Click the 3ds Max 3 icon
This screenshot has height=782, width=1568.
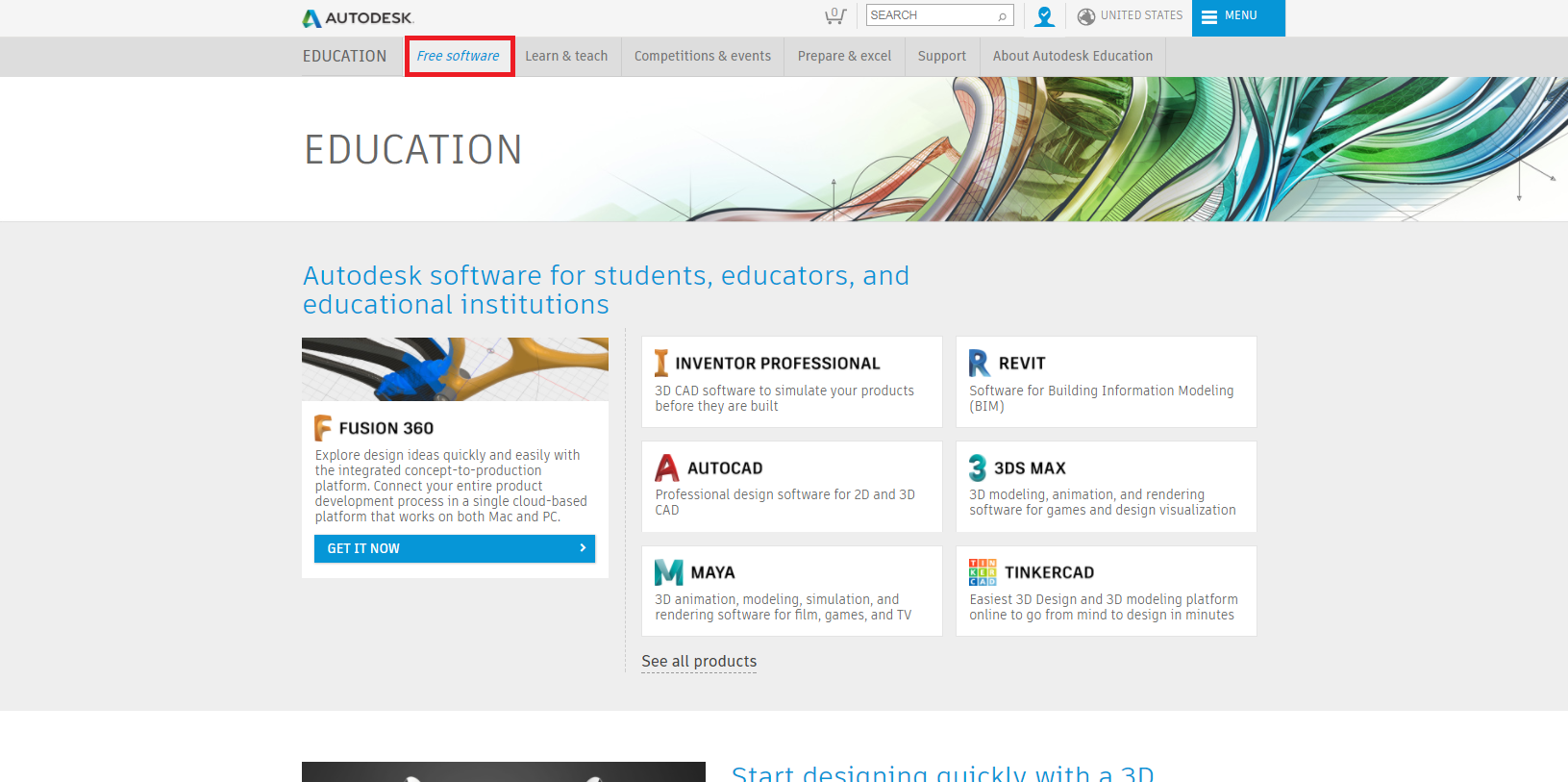(x=978, y=467)
